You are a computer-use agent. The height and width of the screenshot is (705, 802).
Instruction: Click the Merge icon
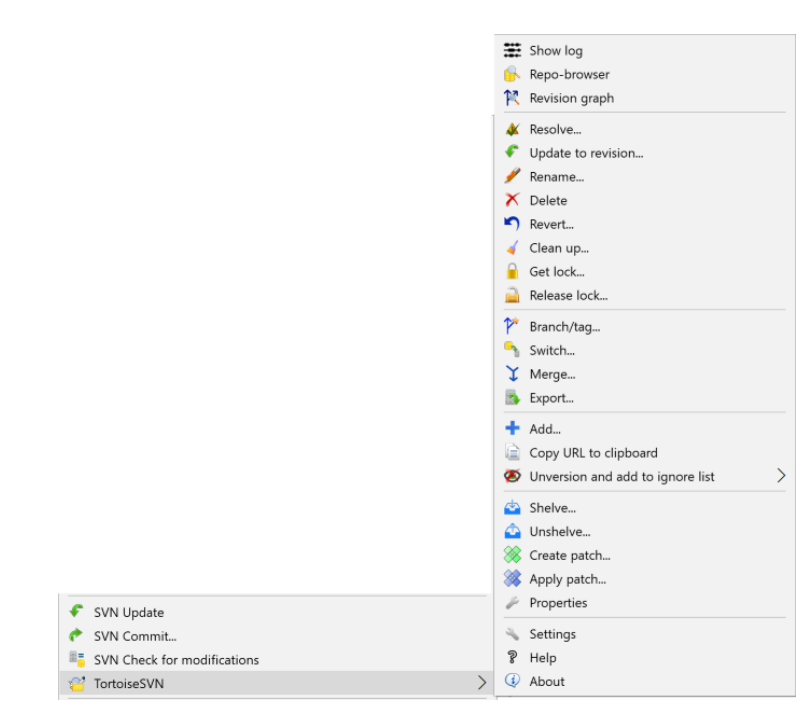[x=512, y=374]
